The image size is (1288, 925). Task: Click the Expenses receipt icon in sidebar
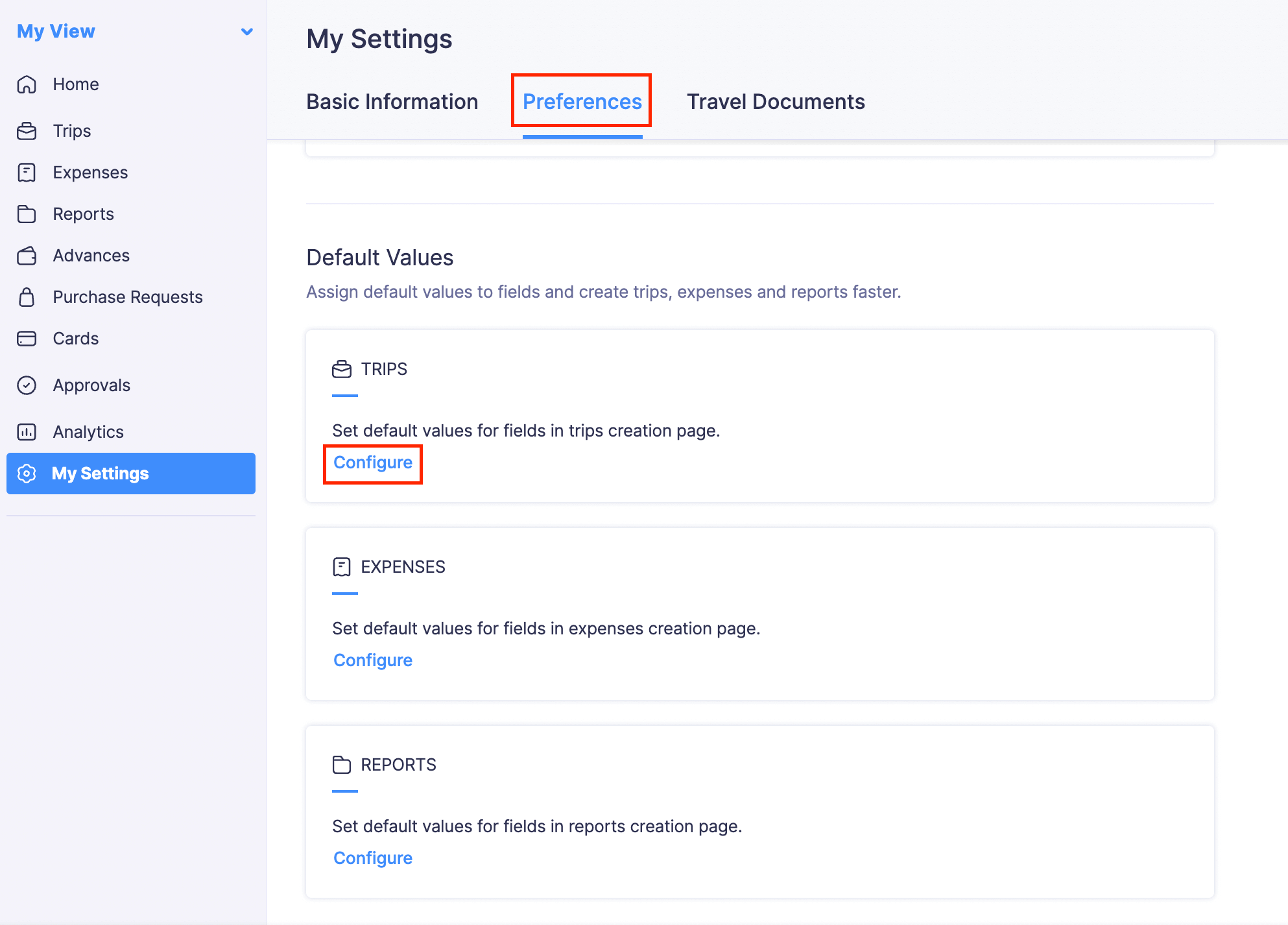[x=27, y=173]
